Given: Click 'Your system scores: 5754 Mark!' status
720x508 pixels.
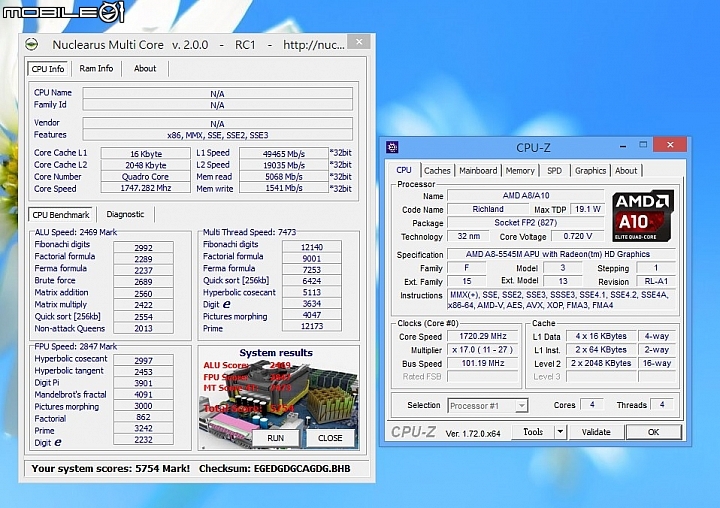Looking at the screenshot, I should tap(111, 468).
